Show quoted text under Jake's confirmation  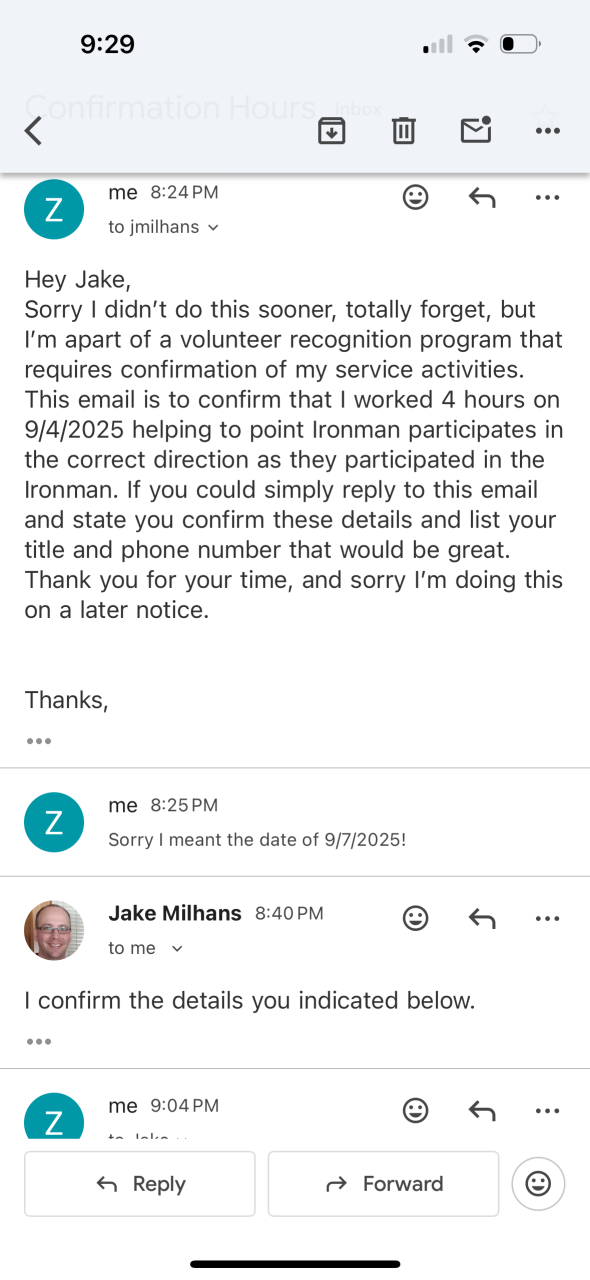click(x=38, y=1041)
